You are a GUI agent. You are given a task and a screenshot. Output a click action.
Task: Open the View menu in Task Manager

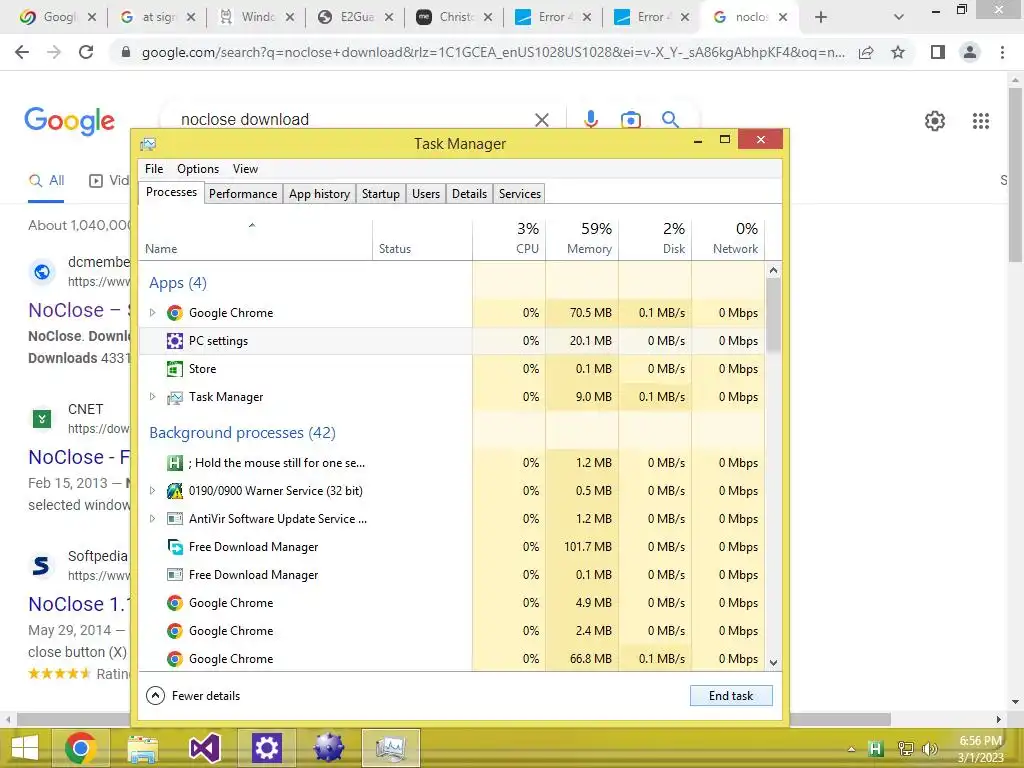point(246,169)
